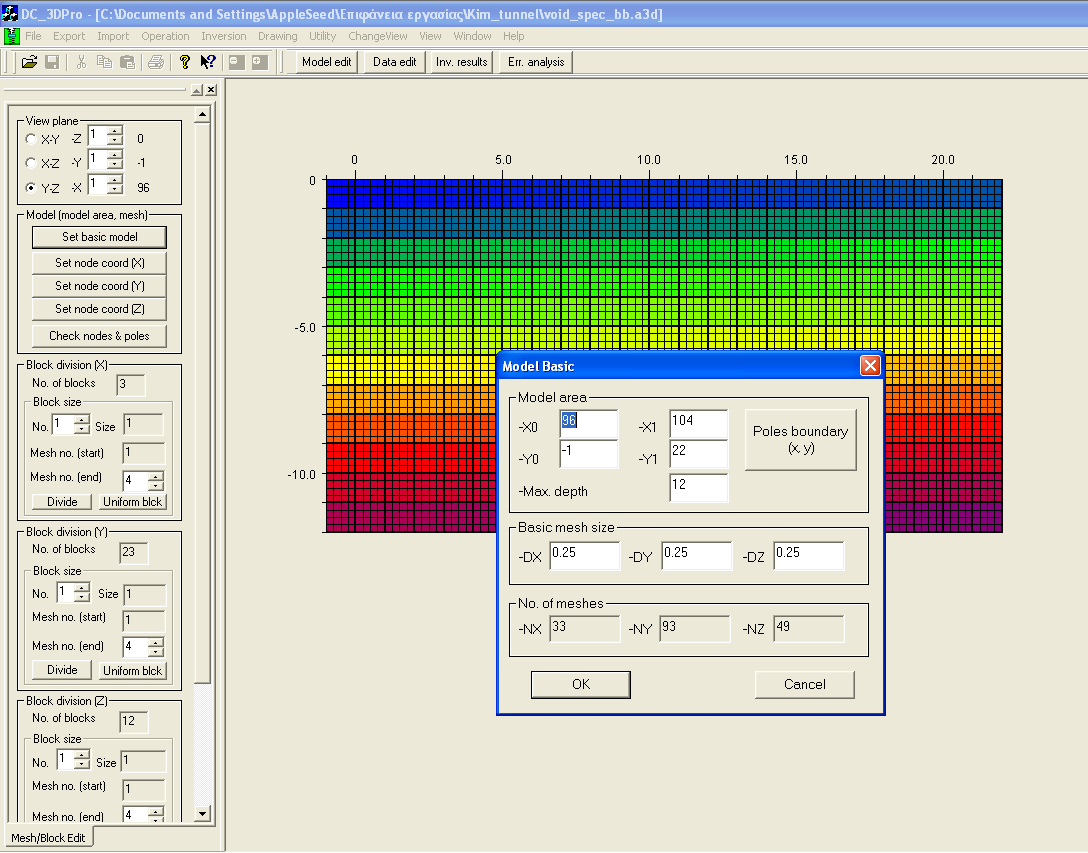Click Set node coord (X) button
The height and width of the screenshot is (853, 1088).
(x=99, y=263)
